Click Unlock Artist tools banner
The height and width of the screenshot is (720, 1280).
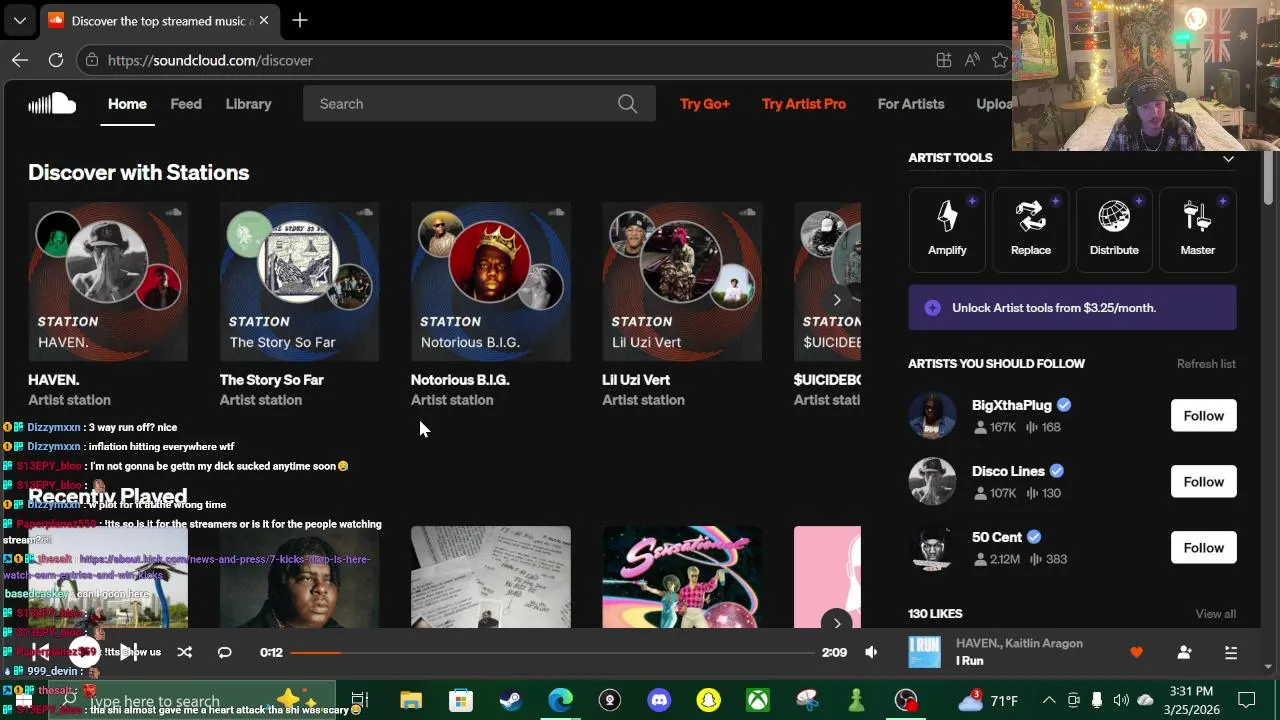(1072, 308)
